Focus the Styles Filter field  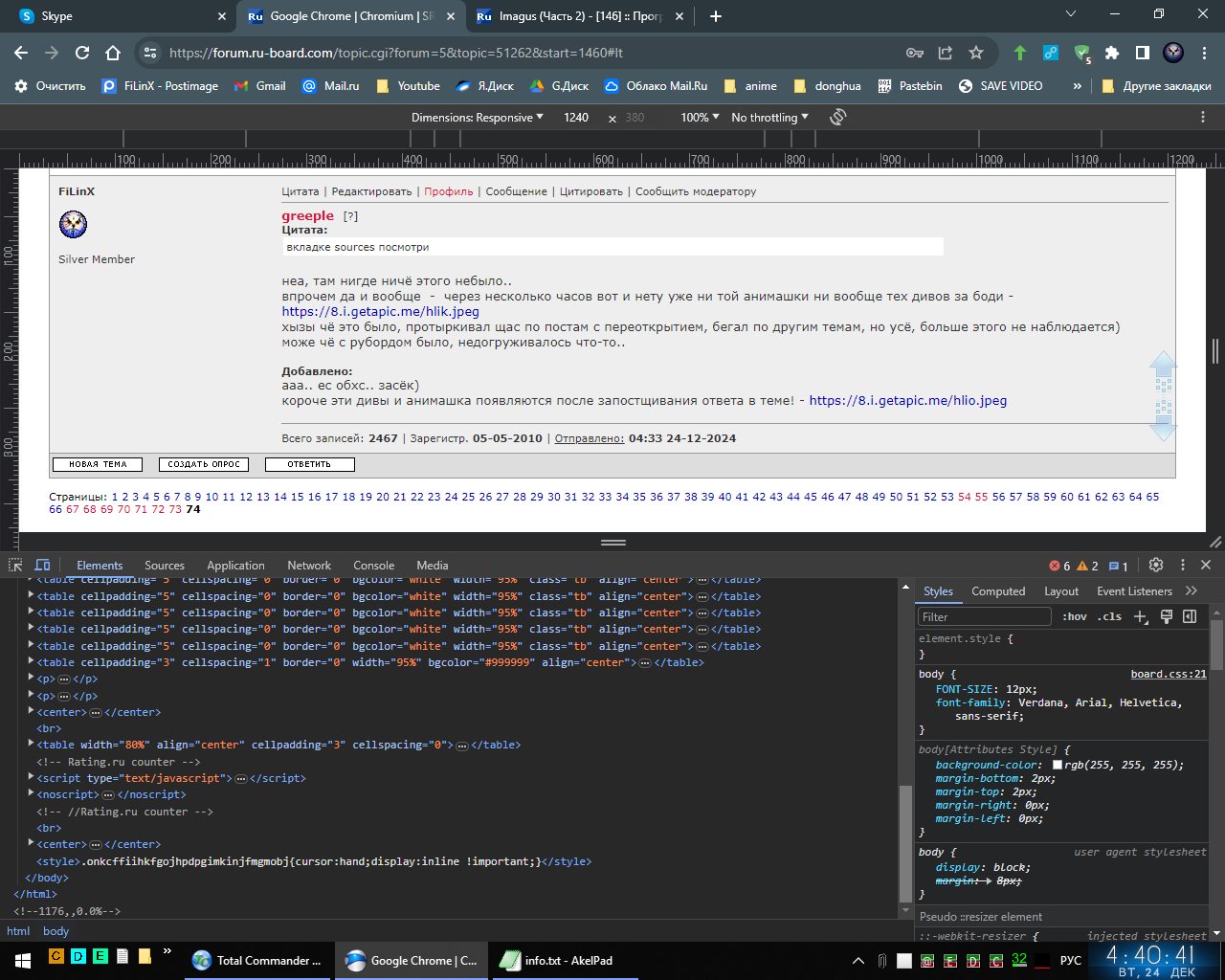985,616
